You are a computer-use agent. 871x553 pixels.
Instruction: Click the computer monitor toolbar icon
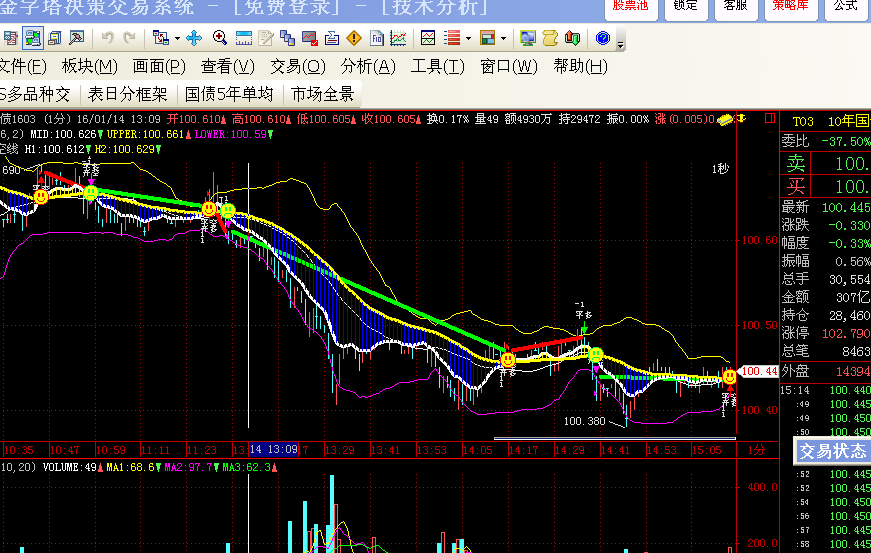coord(527,38)
